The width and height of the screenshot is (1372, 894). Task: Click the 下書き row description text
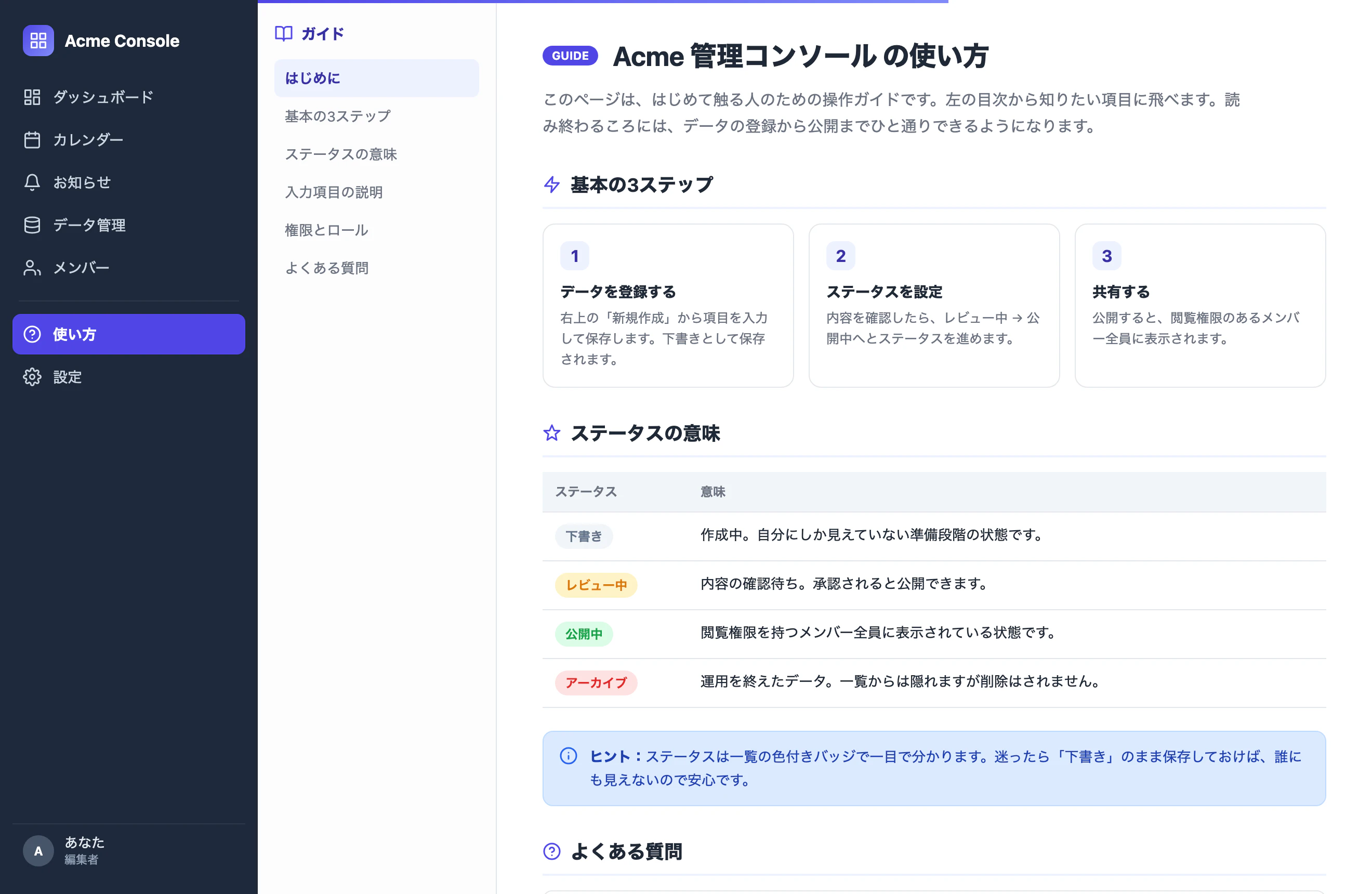click(873, 535)
